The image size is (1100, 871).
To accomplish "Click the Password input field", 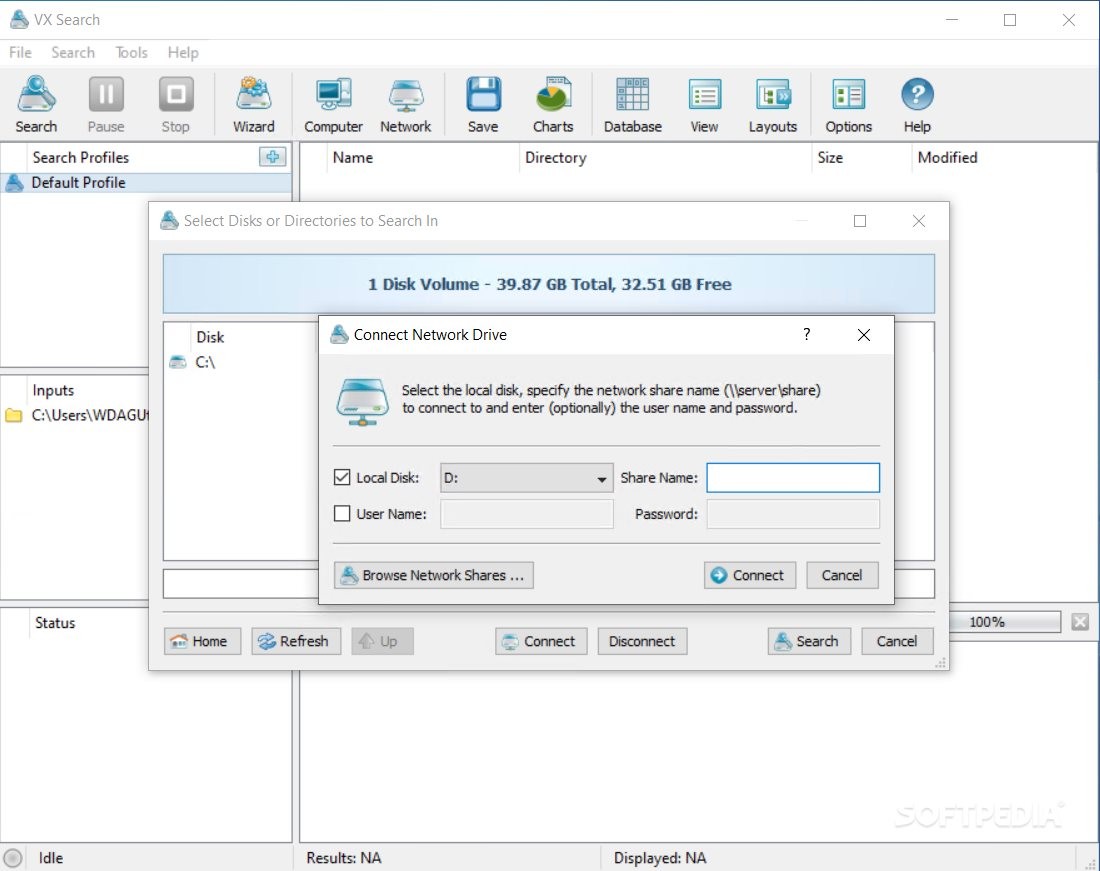I will coord(793,514).
